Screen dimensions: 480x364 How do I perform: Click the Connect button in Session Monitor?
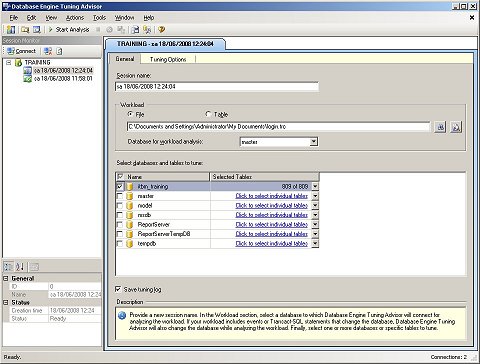click(21, 51)
